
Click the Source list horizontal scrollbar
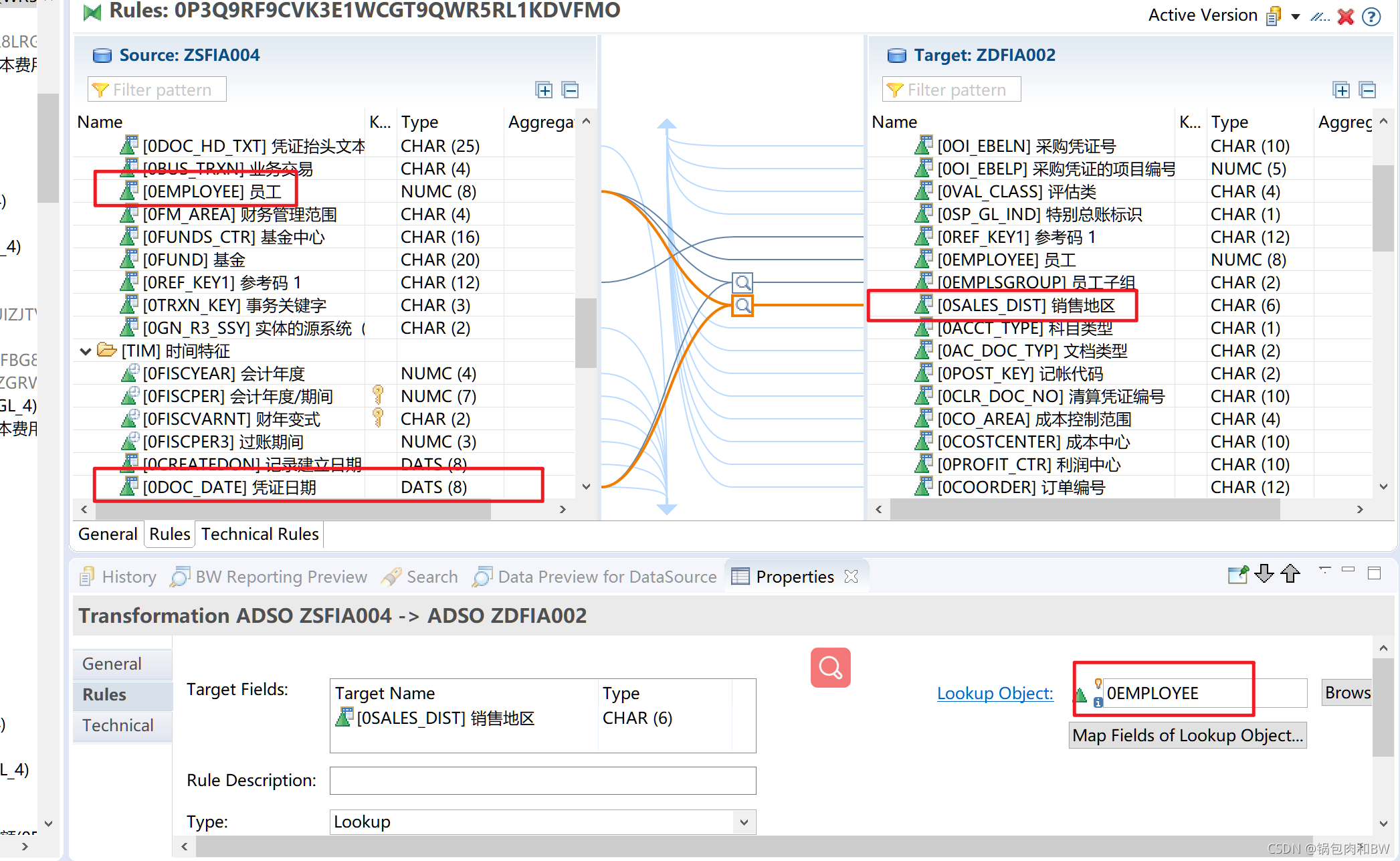click(294, 510)
